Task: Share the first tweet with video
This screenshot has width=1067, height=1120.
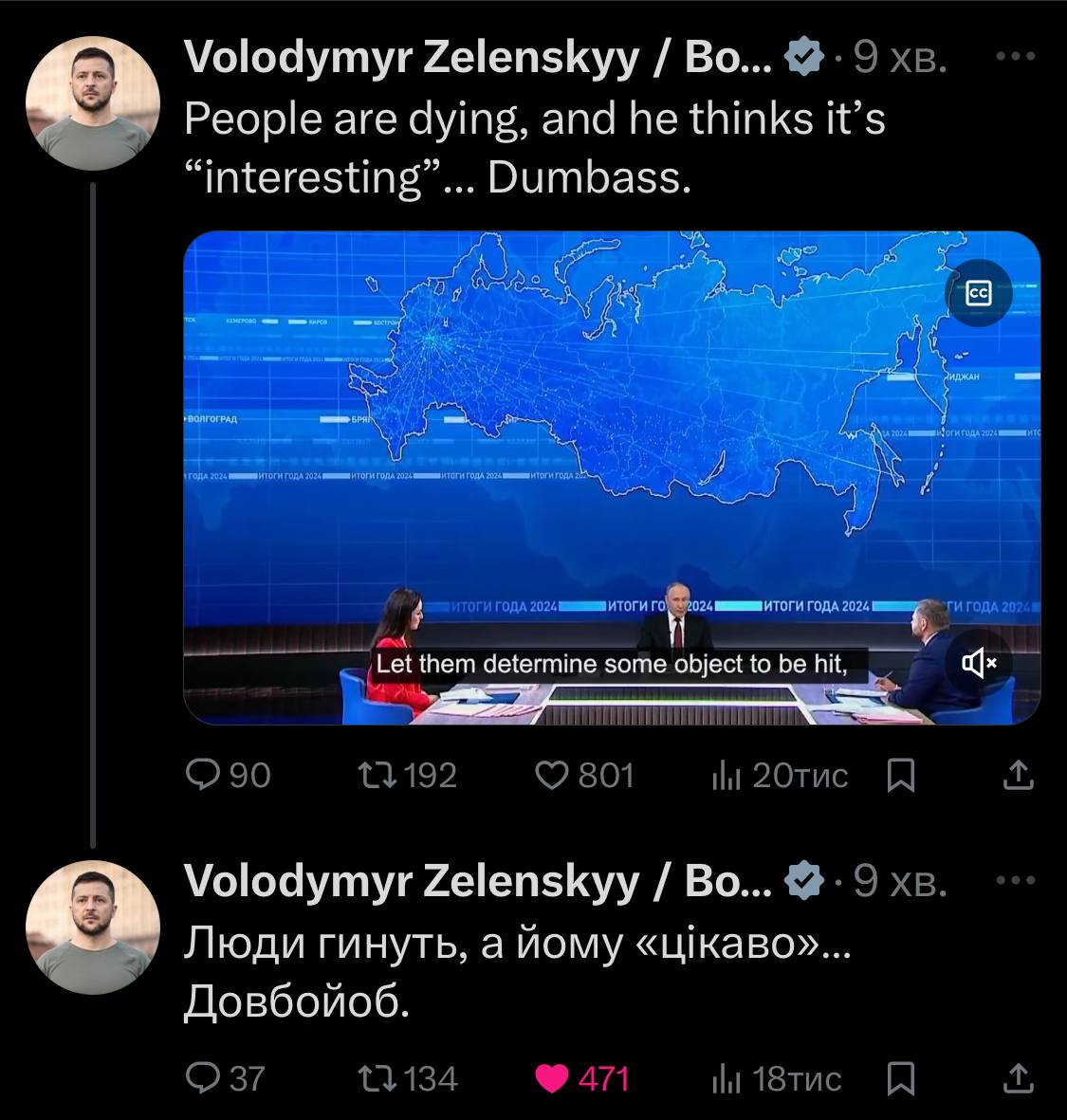Action: (x=1018, y=776)
